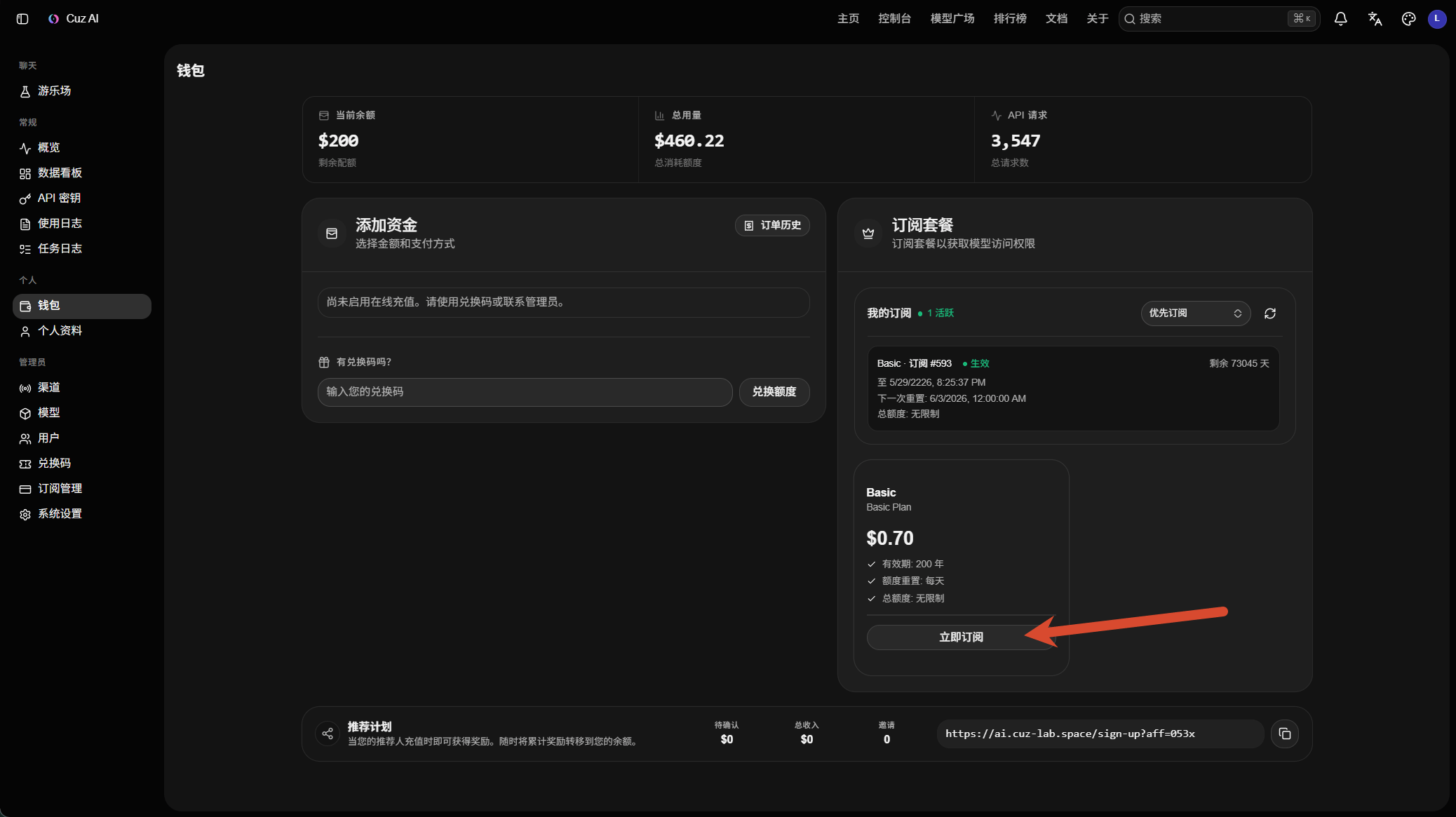Viewport: 1456px width, 817px height.
Task: Go to 概览 in the sidebar
Action: tap(82, 148)
